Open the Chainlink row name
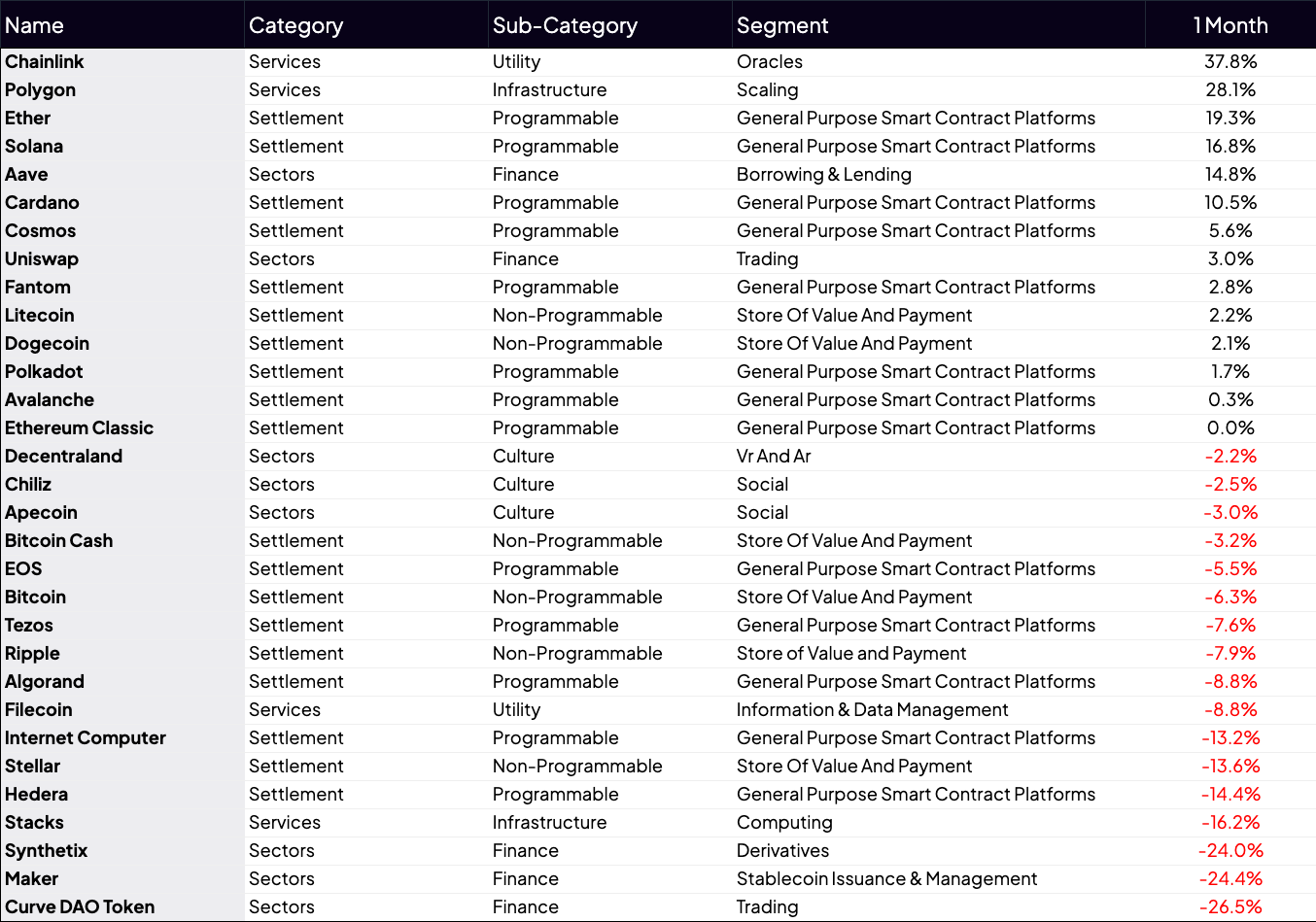 point(45,61)
